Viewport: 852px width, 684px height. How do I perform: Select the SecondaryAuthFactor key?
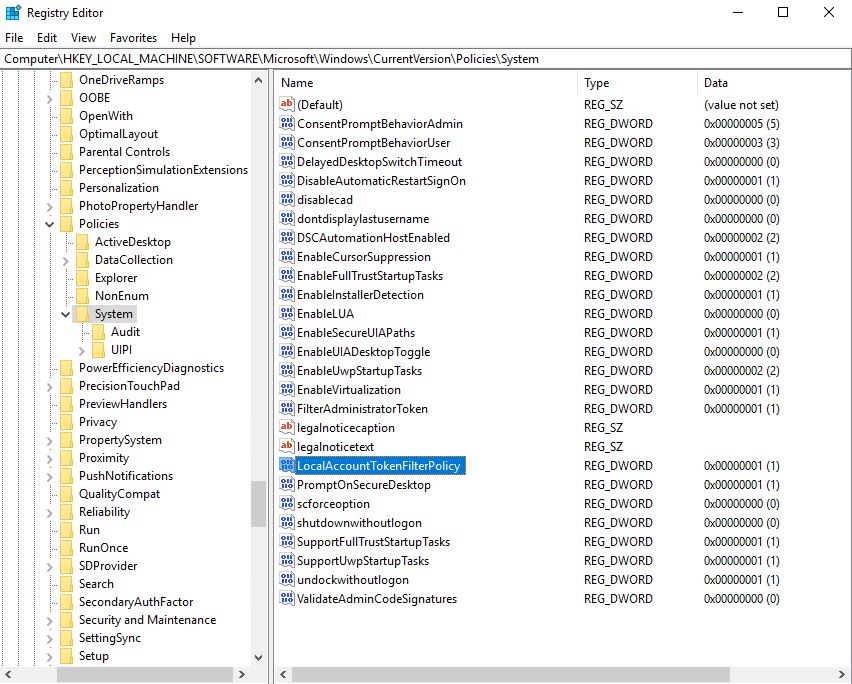[136, 601]
